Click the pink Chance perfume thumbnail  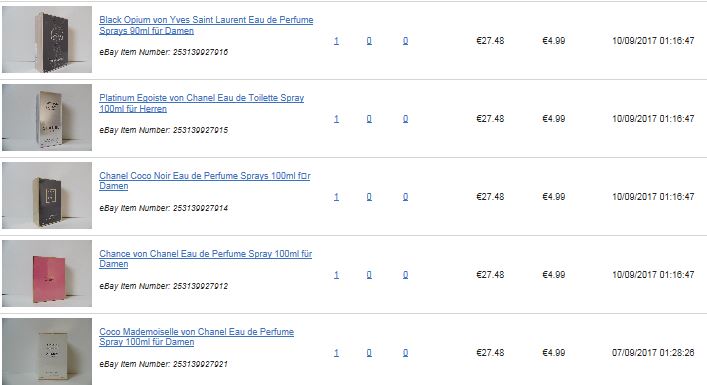point(47,273)
